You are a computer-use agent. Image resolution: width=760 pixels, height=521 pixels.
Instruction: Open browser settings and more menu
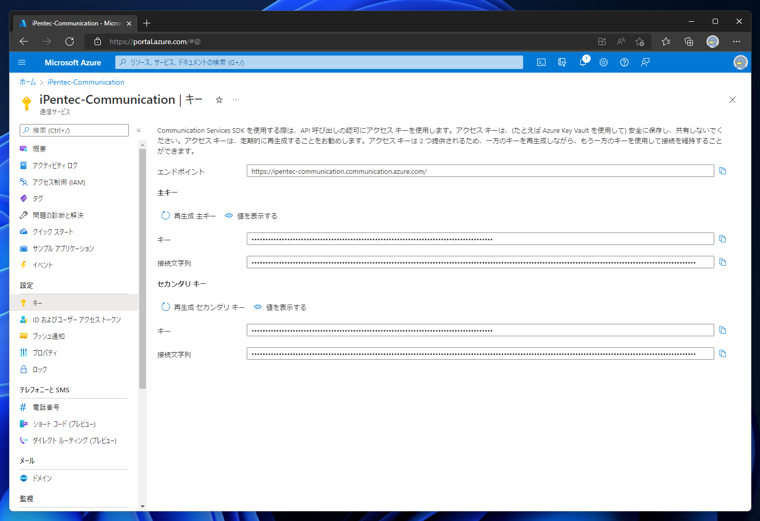[737, 42]
